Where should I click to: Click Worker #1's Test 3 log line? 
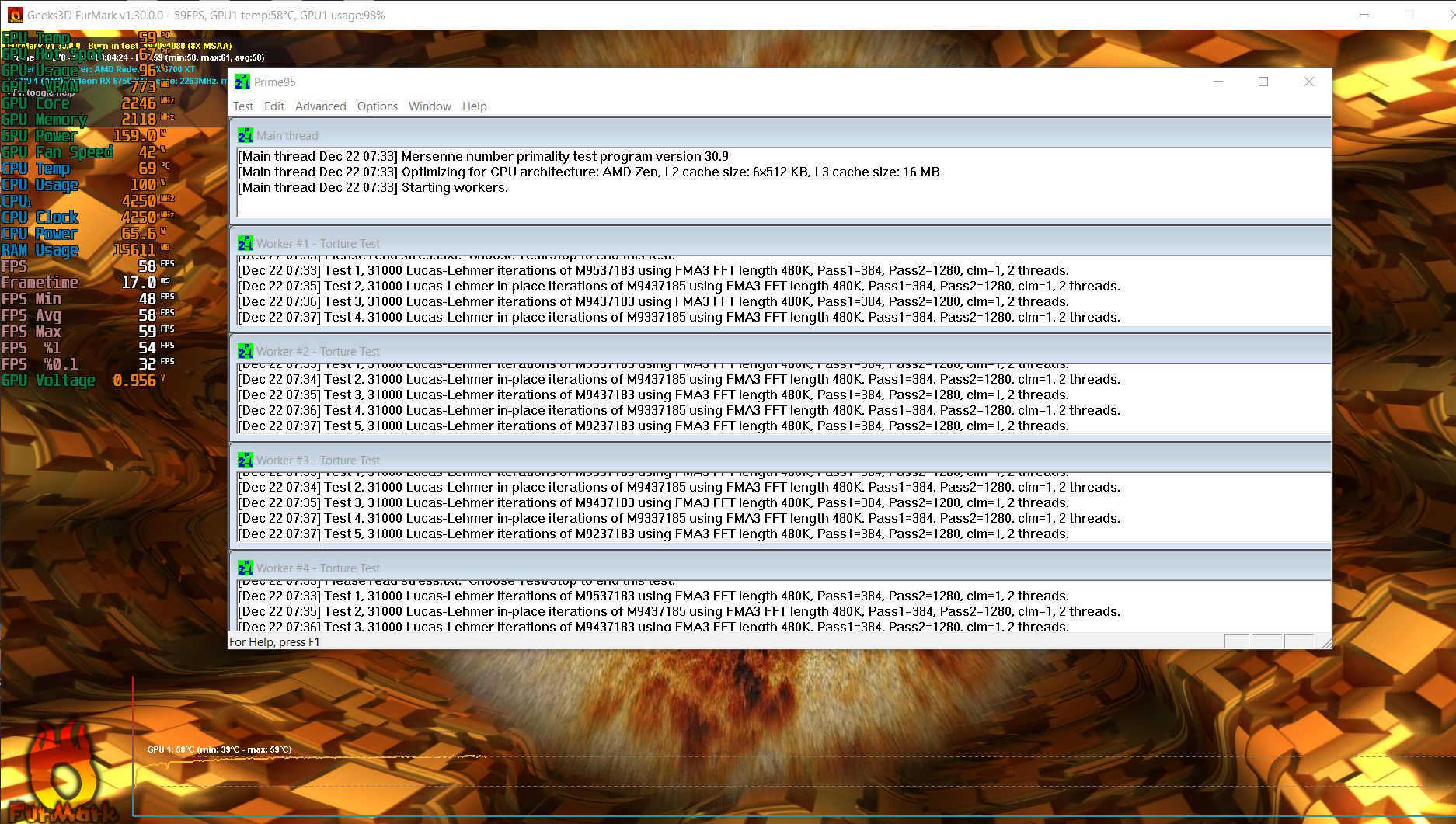[x=653, y=301]
